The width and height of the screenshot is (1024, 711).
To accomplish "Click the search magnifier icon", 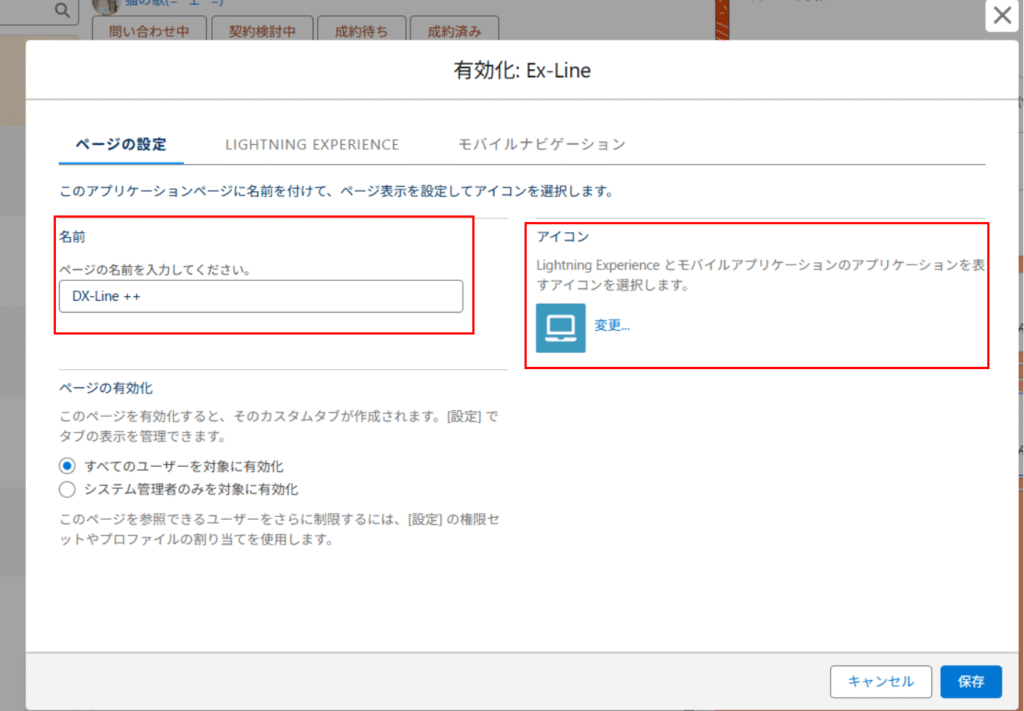I will pyautogui.click(x=62, y=11).
